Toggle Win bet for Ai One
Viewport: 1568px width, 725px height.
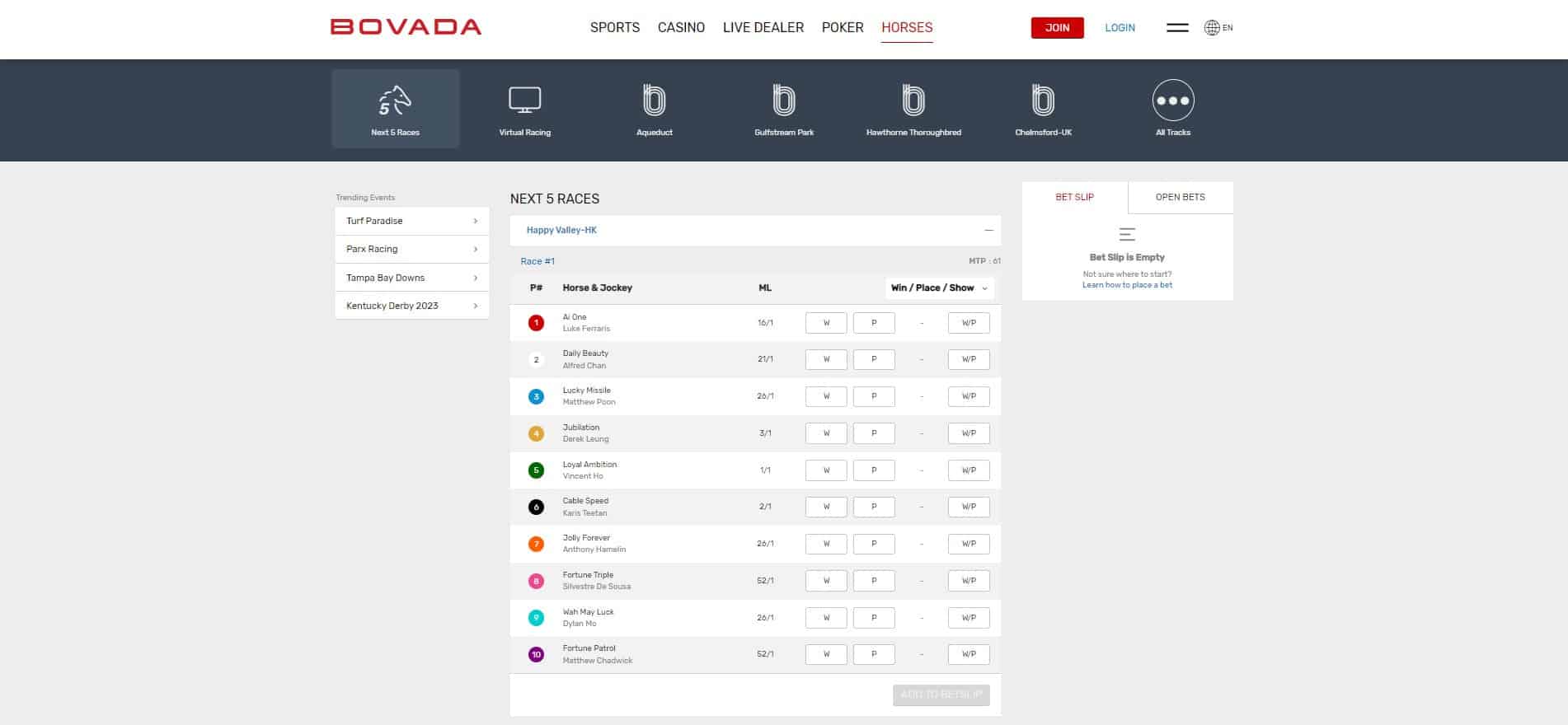point(826,323)
